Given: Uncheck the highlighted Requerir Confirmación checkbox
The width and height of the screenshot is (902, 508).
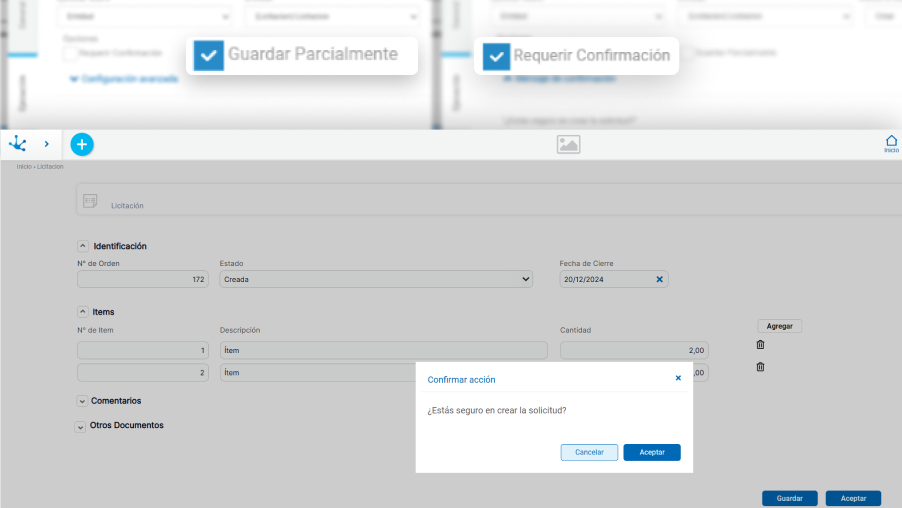Looking at the screenshot, I should click(x=496, y=56).
